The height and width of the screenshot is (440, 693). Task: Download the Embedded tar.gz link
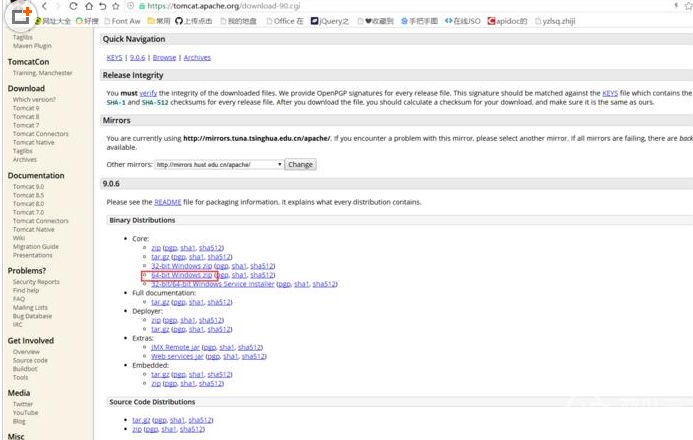160,375
